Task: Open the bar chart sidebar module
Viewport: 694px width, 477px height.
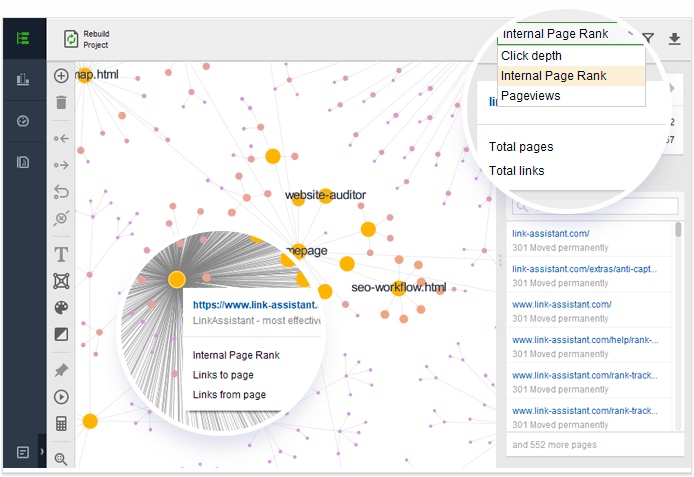Action: [23, 80]
